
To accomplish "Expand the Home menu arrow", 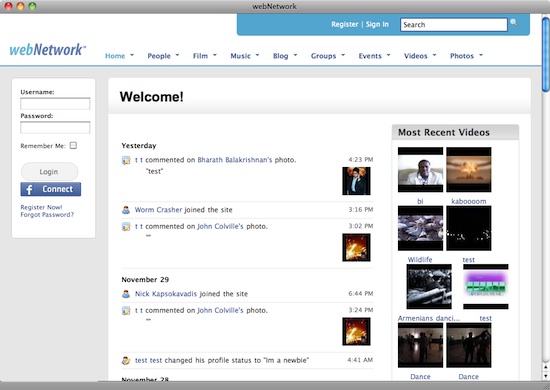I will (132, 55).
